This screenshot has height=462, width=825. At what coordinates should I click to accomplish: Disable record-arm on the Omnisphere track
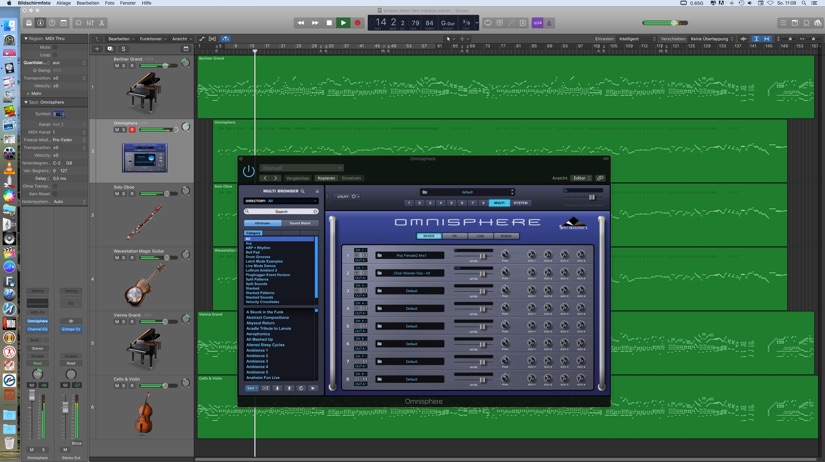(132, 129)
